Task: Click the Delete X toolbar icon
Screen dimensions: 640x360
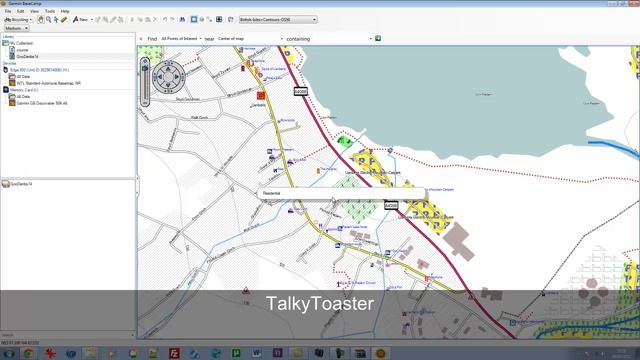Action: [x=155, y=20]
